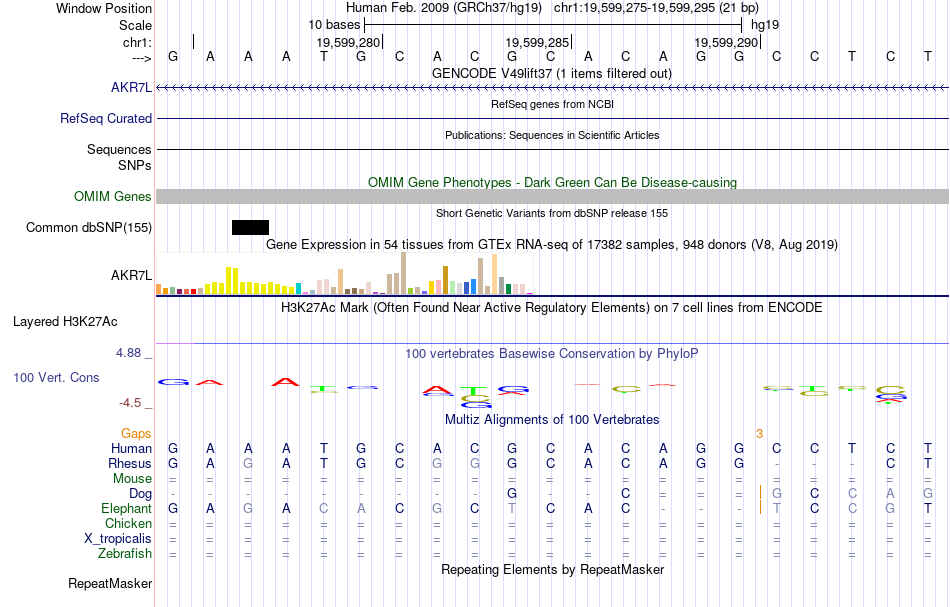Click the hg19 scale bar label
The width and height of the screenshot is (950, 607).
(x=765, y=25)
